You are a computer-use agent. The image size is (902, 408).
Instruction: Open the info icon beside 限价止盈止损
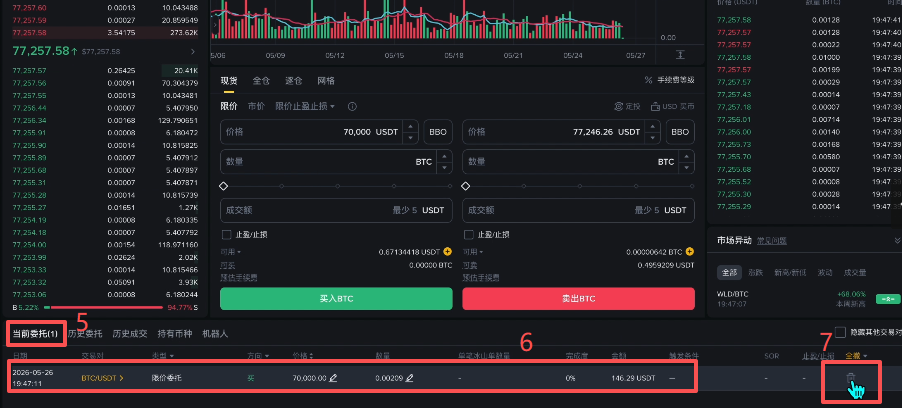pyautogui.click(x=353, y=106)
